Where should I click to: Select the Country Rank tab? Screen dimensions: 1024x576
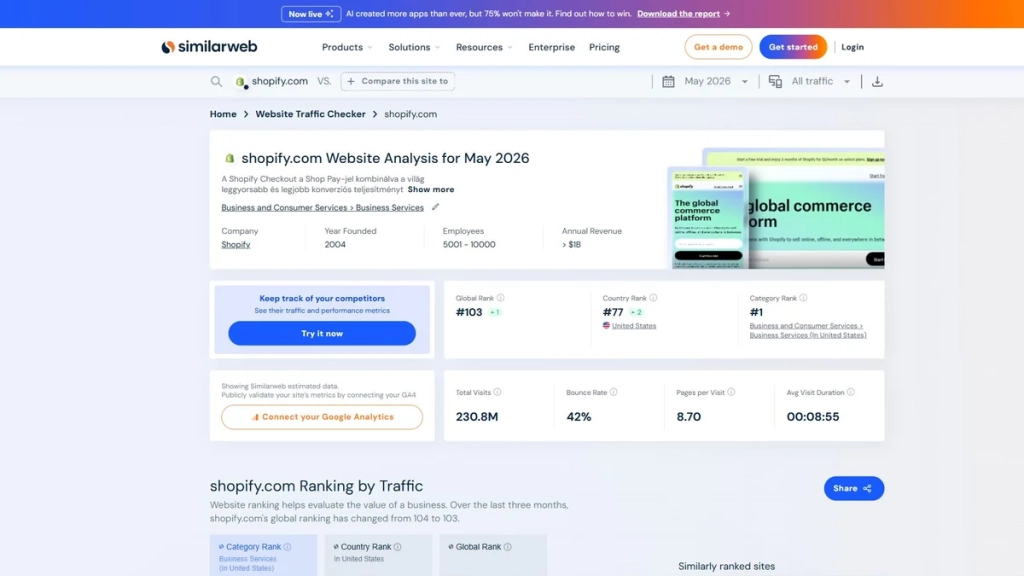378,556
